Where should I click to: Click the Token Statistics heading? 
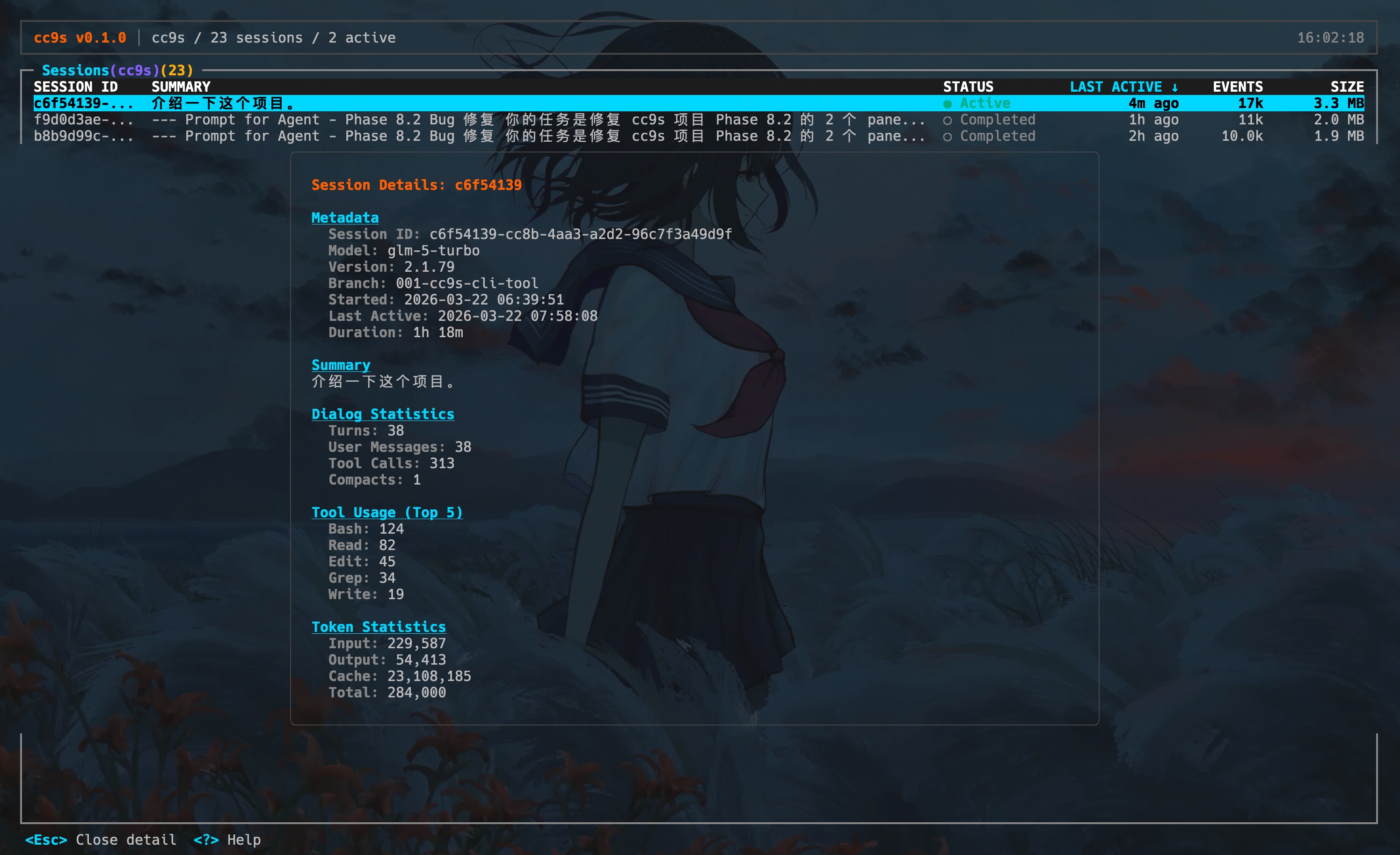tap(379, 627)
